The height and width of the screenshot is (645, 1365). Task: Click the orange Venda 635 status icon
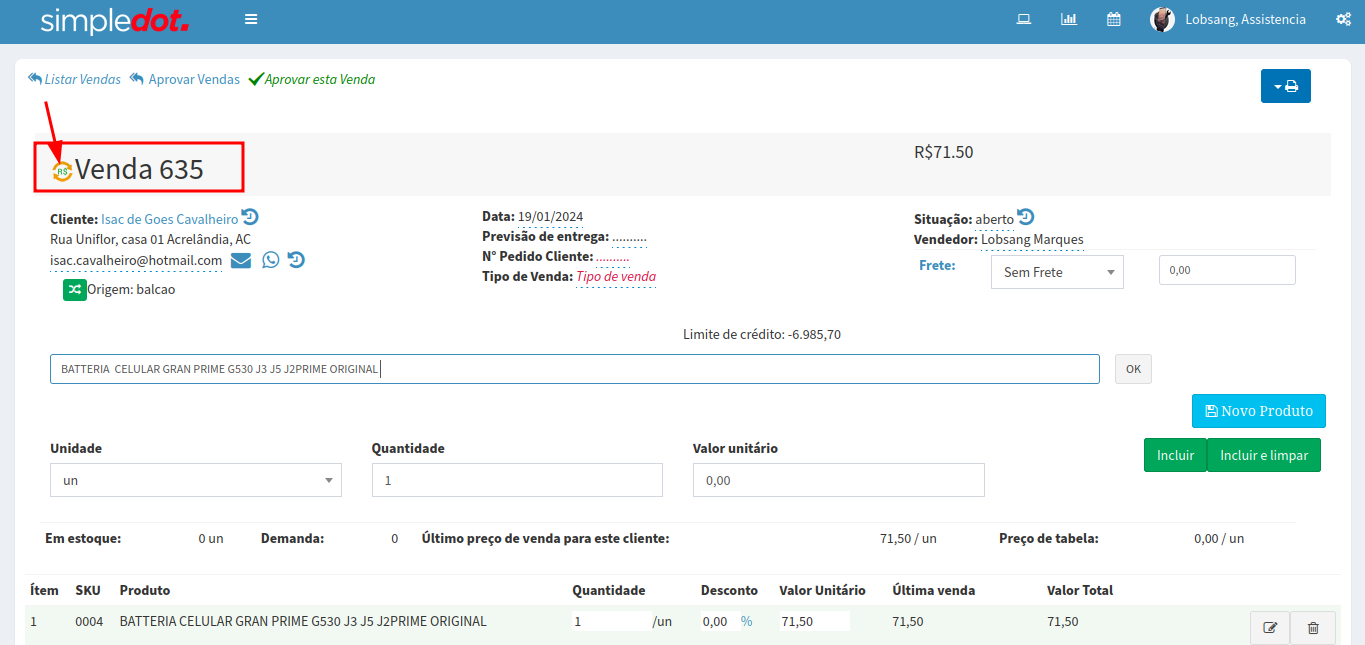click(63, 171)
